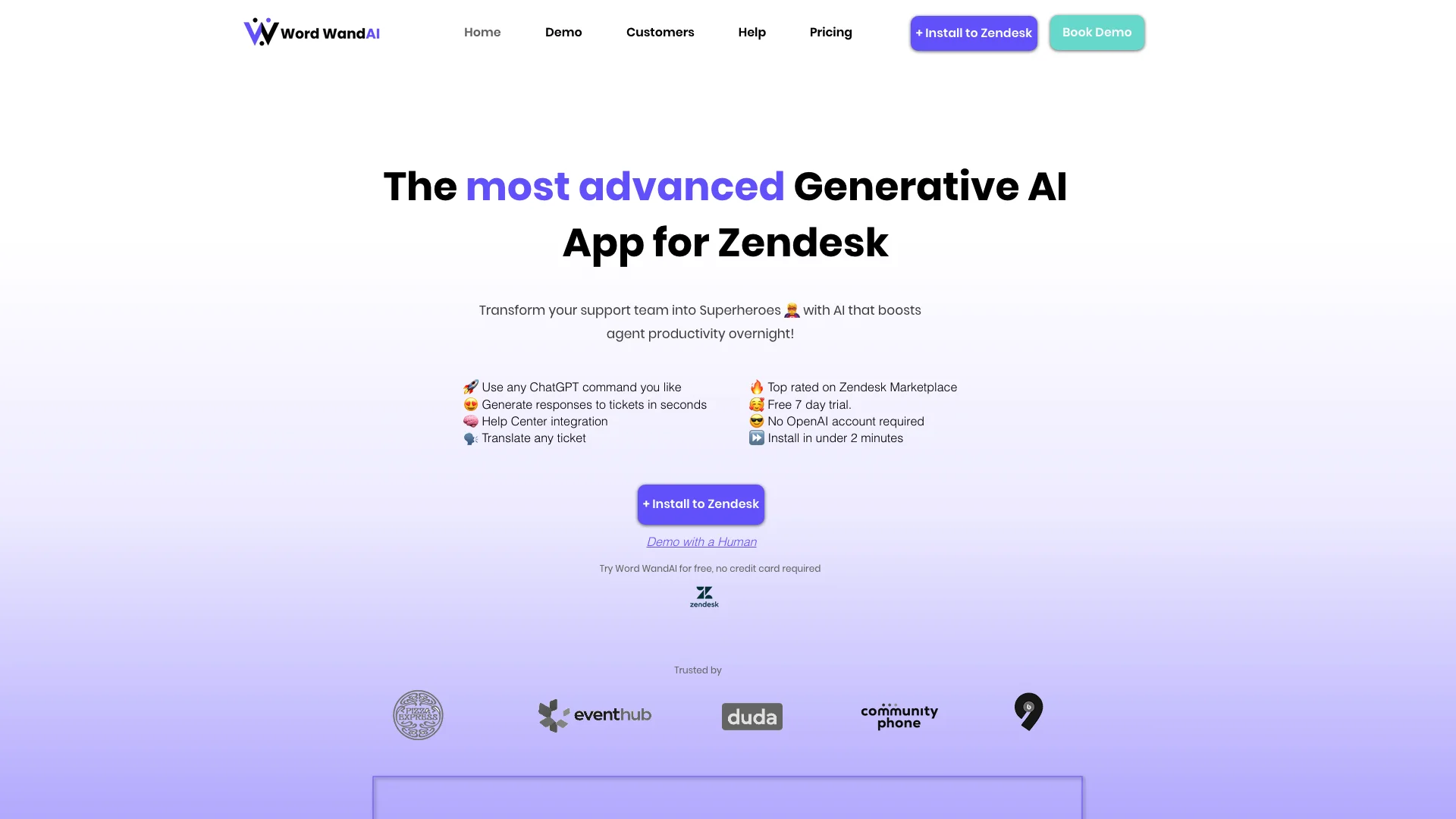Click the number nine brand icon
Screen dimensions: 1456x819
pos(1028,711)
